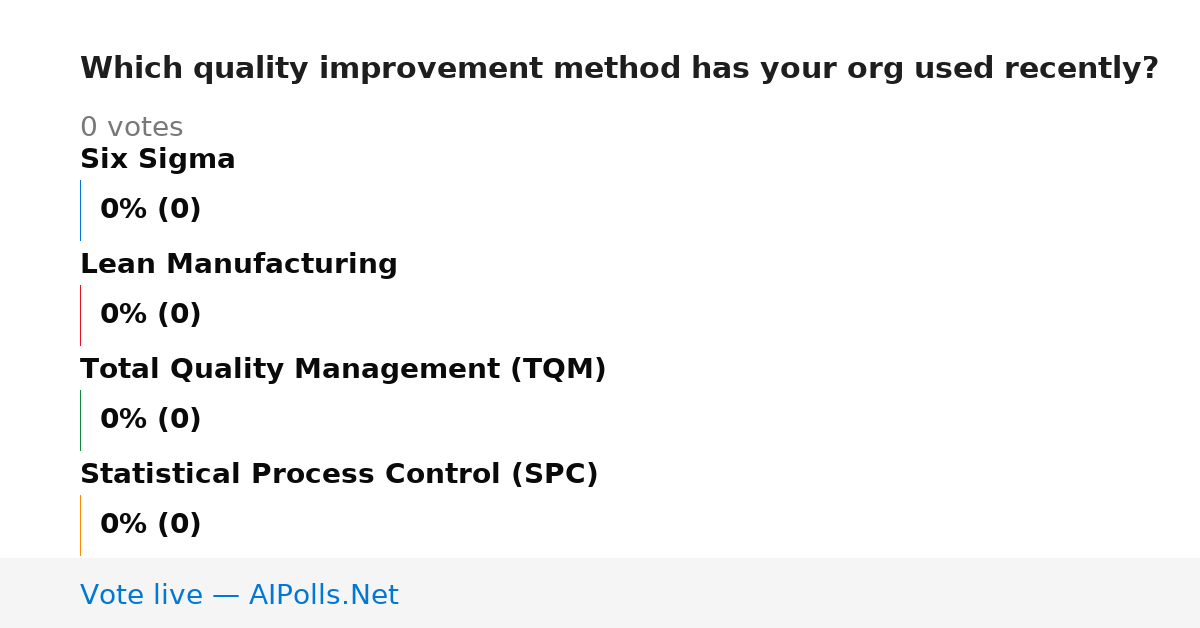Select the Lean Manufacturing option label

tap(239, 264)
